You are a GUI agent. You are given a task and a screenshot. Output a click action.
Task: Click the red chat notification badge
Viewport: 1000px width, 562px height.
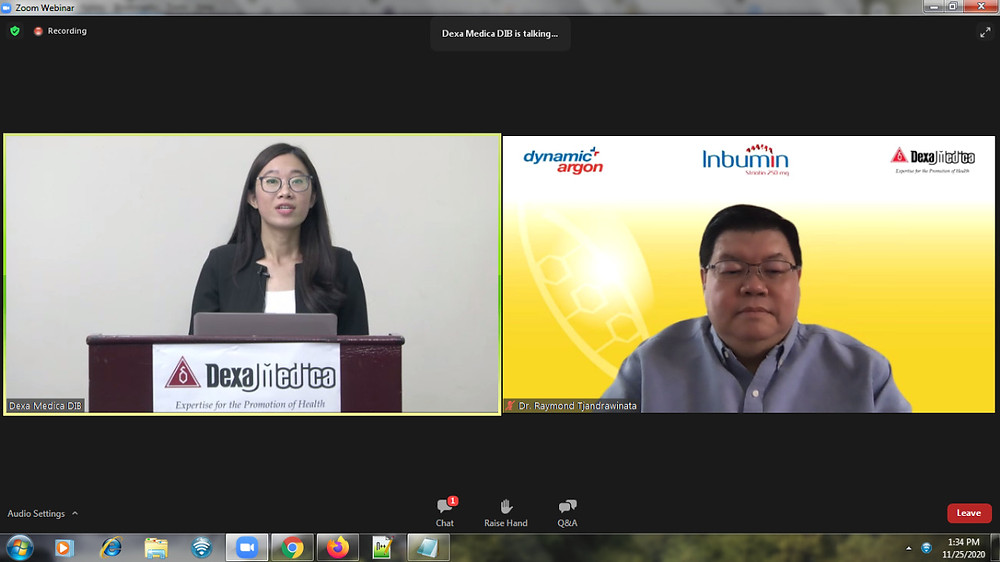(x=453, y=501)
